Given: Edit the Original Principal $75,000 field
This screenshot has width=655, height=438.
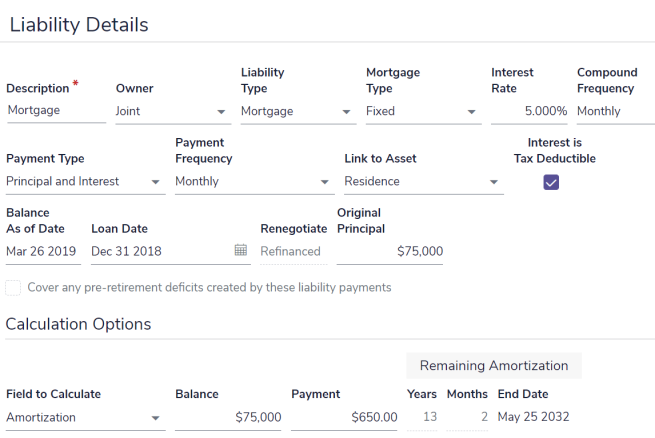Looking at the screenshot, I should [390, 252].
